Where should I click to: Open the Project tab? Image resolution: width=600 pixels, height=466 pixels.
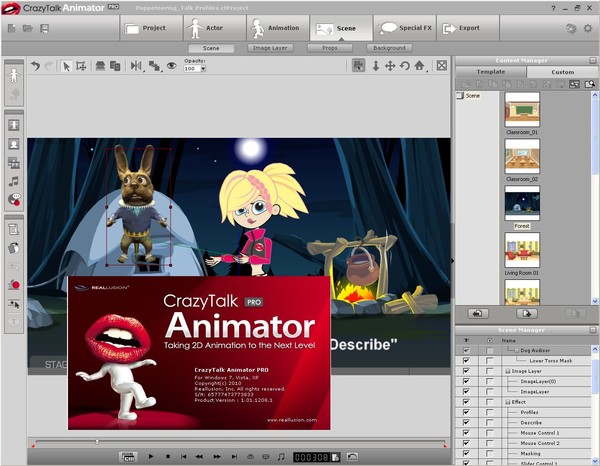click(x=151, y=28)
